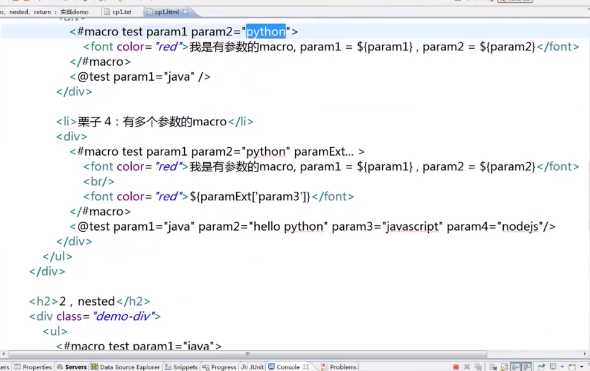The image size is (590, 371).
Task: Click the Servers tab icon
Action: coord(60,367)
